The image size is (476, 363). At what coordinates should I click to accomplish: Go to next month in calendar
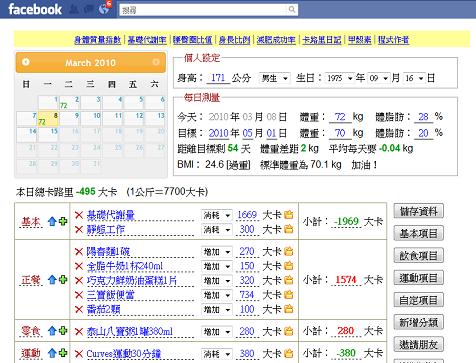click(x=156, y=62)
